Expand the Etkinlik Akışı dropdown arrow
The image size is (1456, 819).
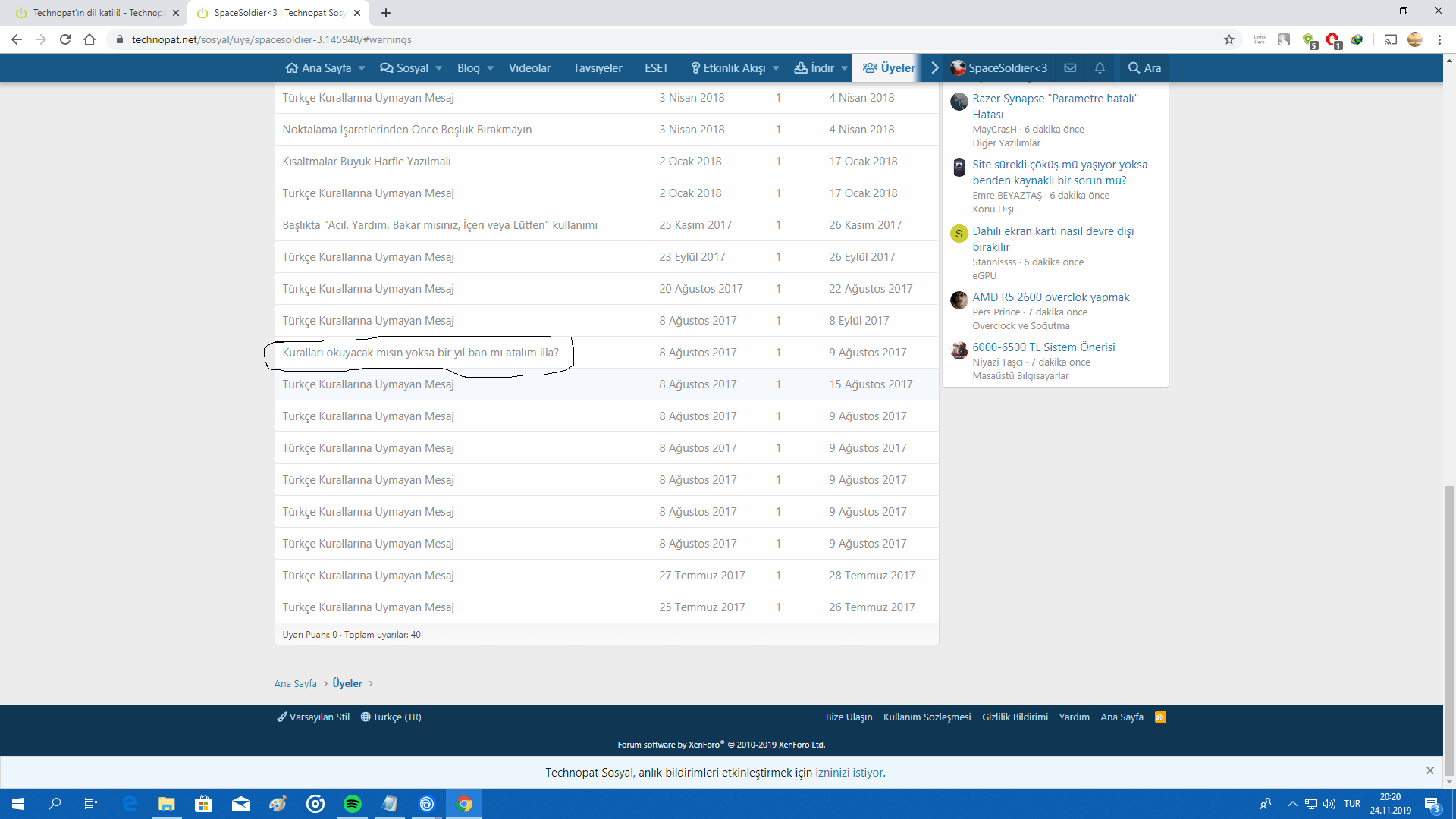point(776,68)
